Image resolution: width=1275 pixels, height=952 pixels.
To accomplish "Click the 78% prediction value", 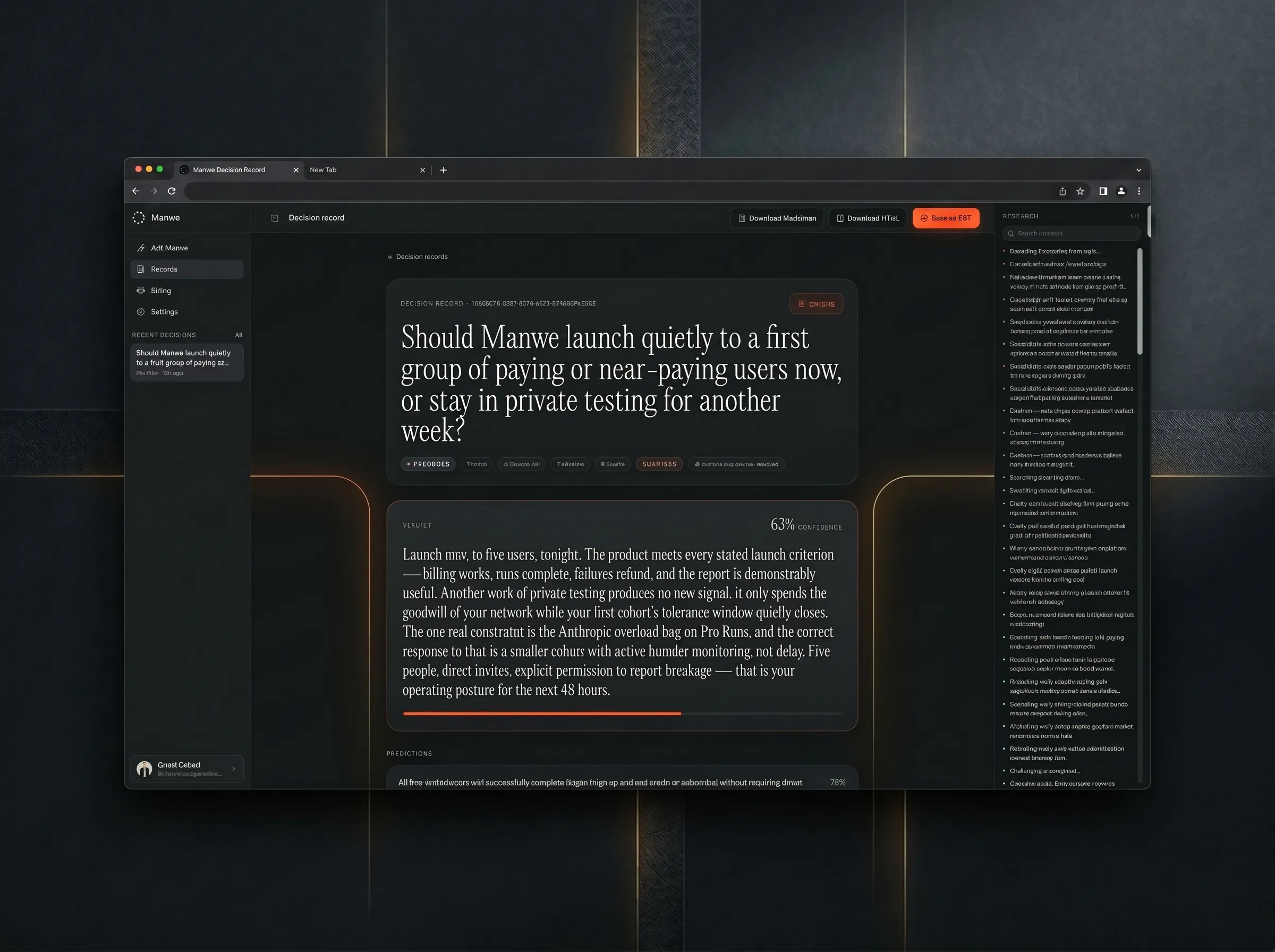I will (x=838, y=782).
